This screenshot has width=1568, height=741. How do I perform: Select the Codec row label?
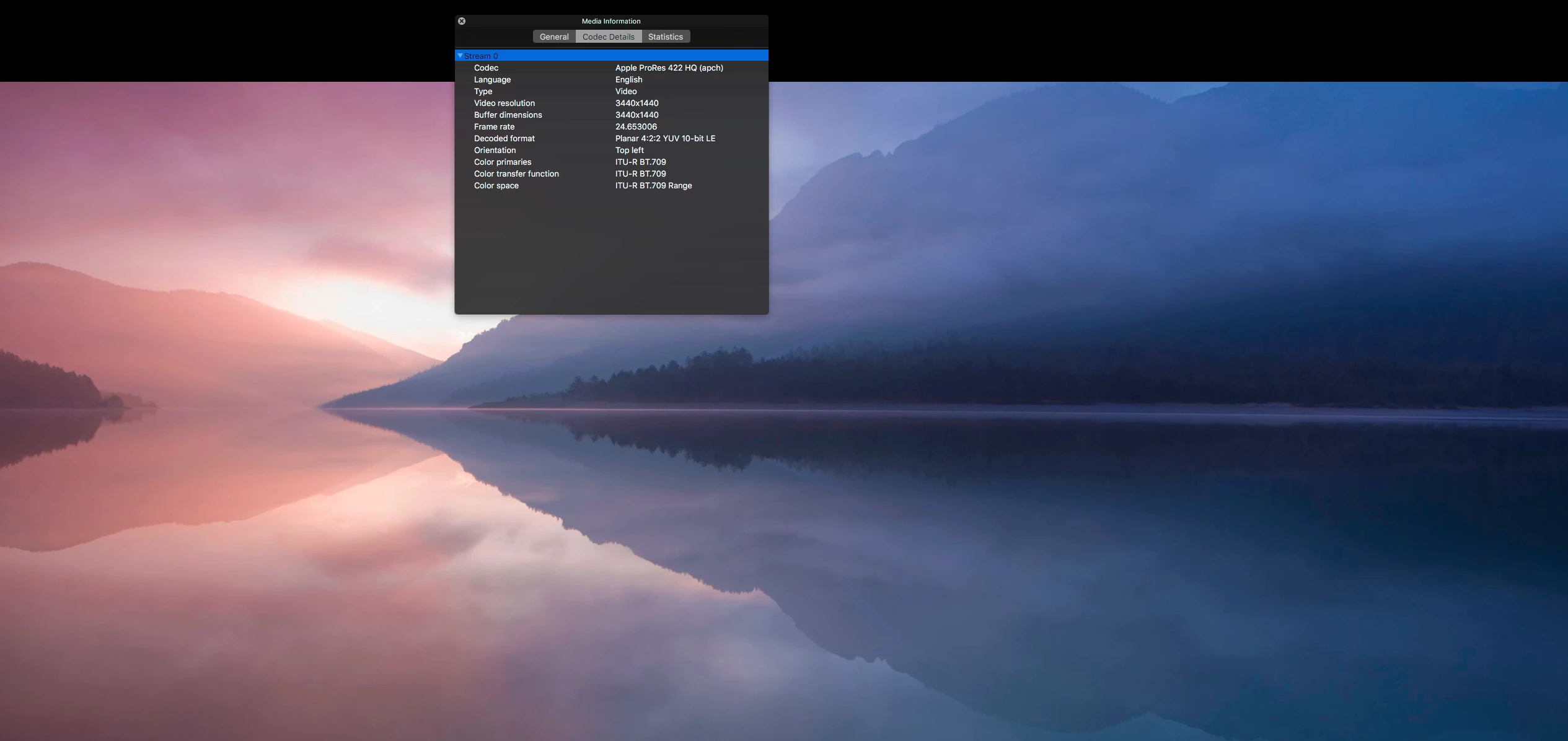click(x=486, y=68)
